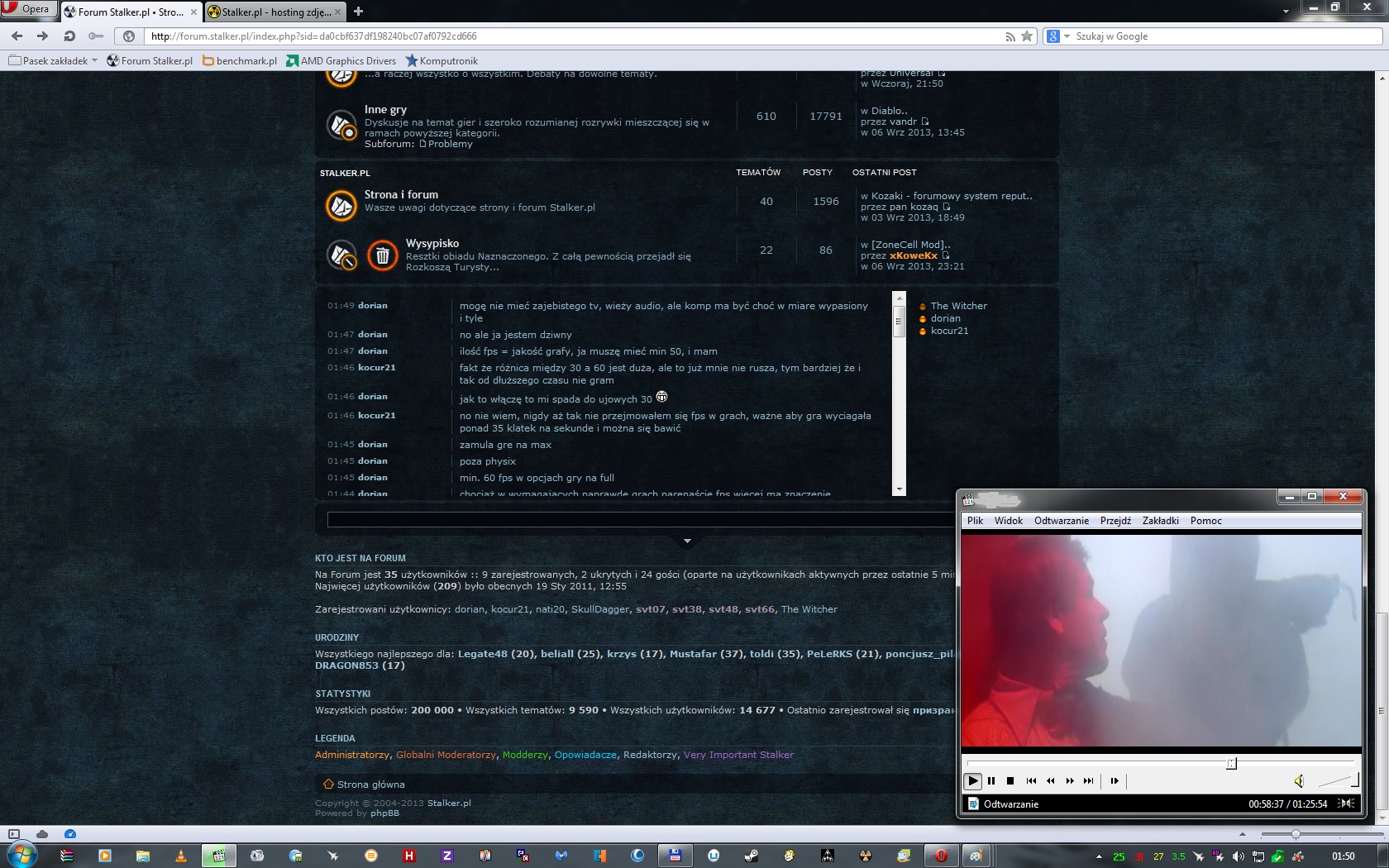Image resolution: width=1389 pixels, height=868 pixels.
Task: Open search engine dropdown in search box
Action: click(x=1067, y=36)
